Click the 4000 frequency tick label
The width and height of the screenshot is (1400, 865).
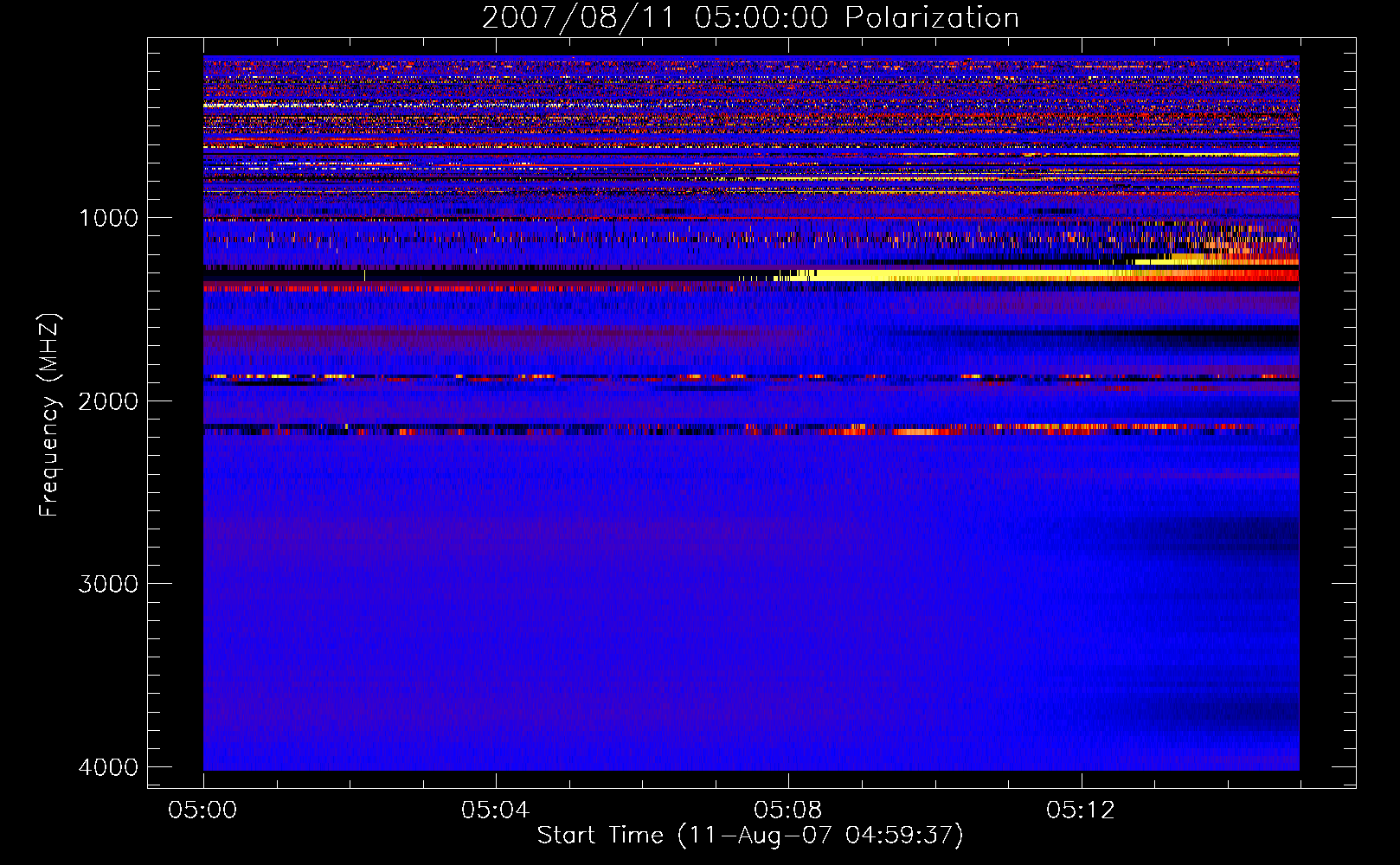[108, 767]
